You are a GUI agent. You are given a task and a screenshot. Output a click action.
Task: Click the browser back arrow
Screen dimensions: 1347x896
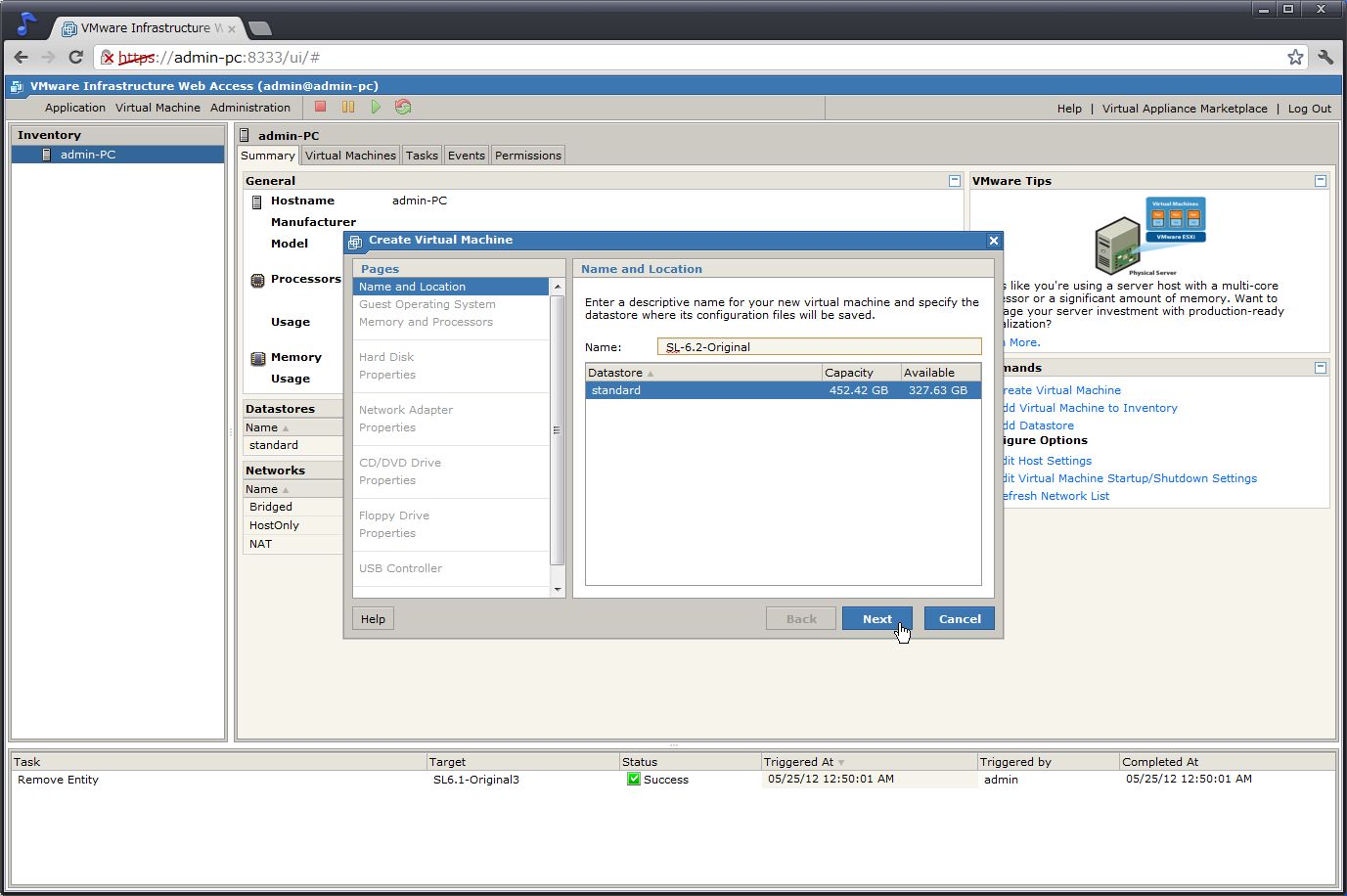click(22, 57)
